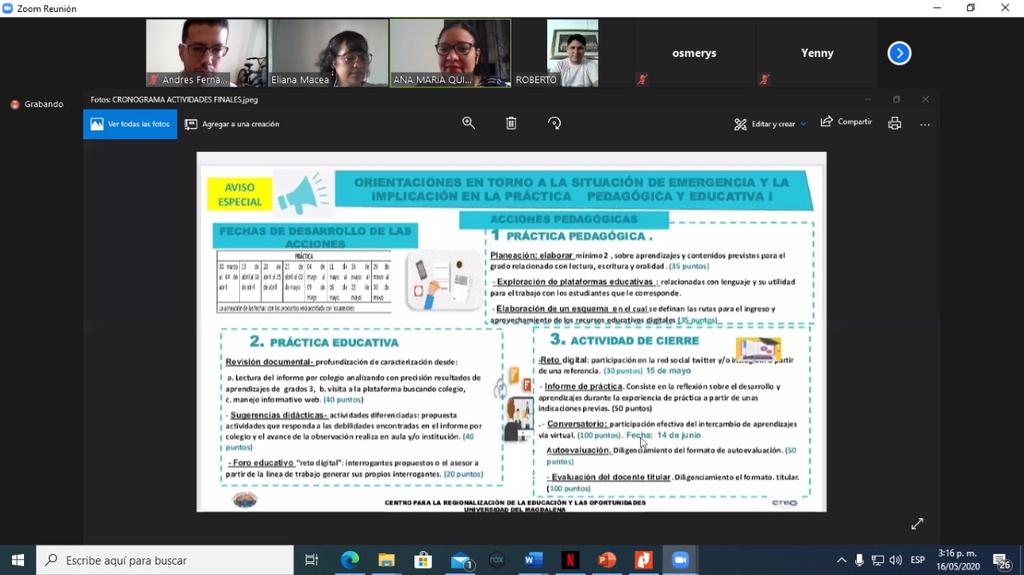Screen dimensions: 1024x575
Task: Open Task View in taskbar
Action: (x=312, y=560)
